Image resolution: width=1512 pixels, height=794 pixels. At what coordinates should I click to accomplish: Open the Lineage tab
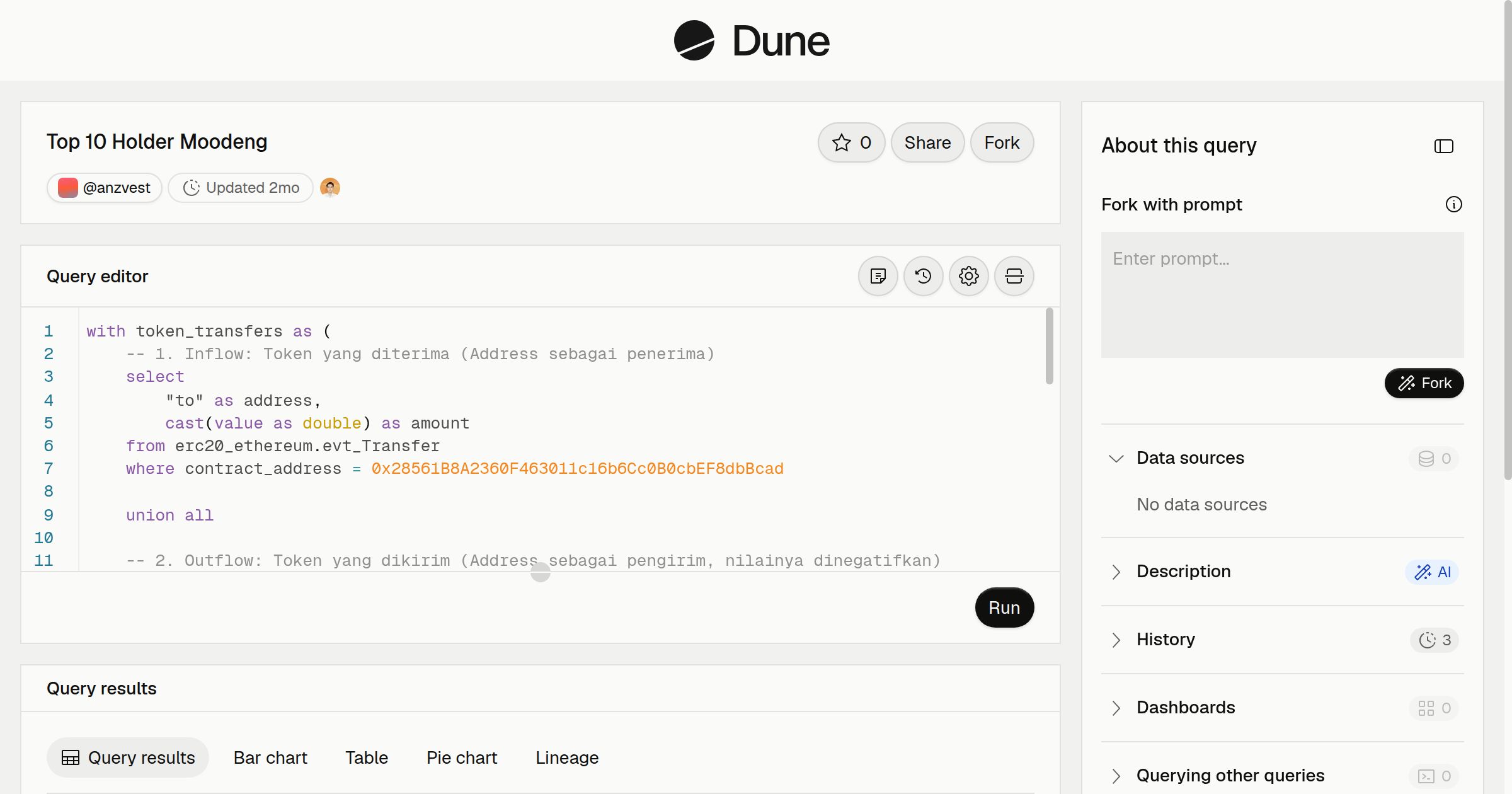click(567, 757)
